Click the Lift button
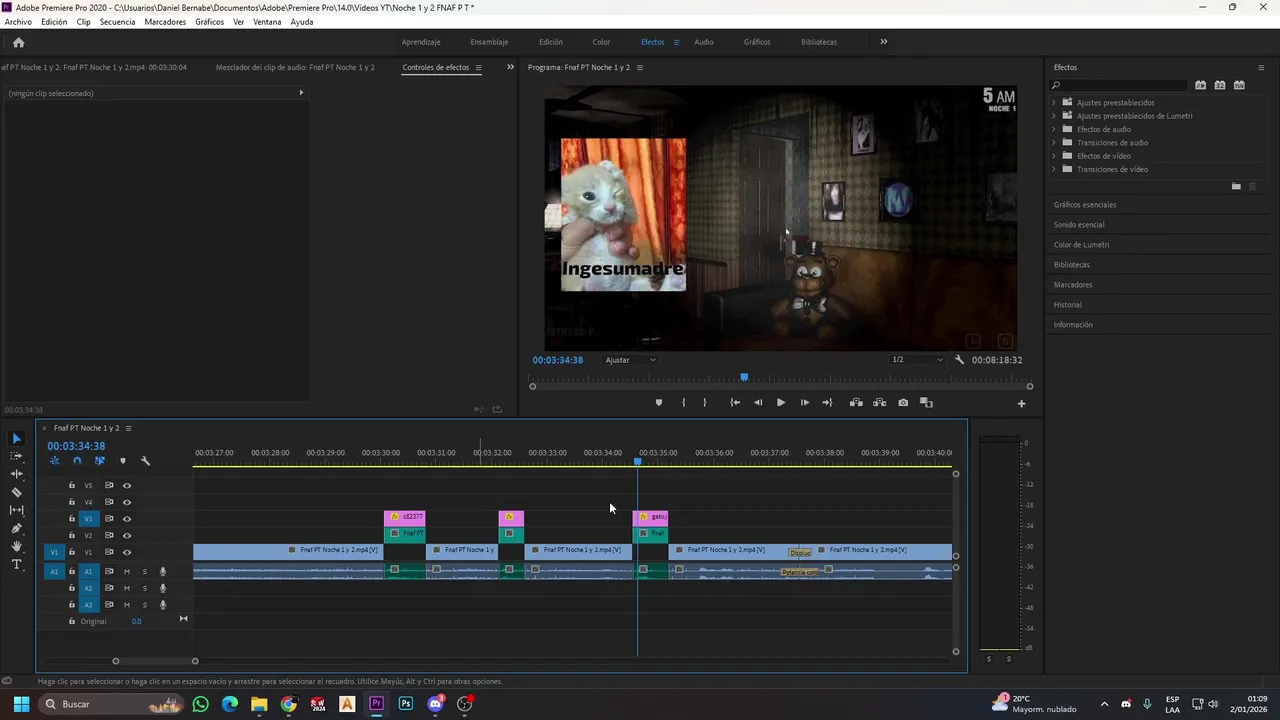Screen dimensions: 1280x720 (x=856, y=403)
